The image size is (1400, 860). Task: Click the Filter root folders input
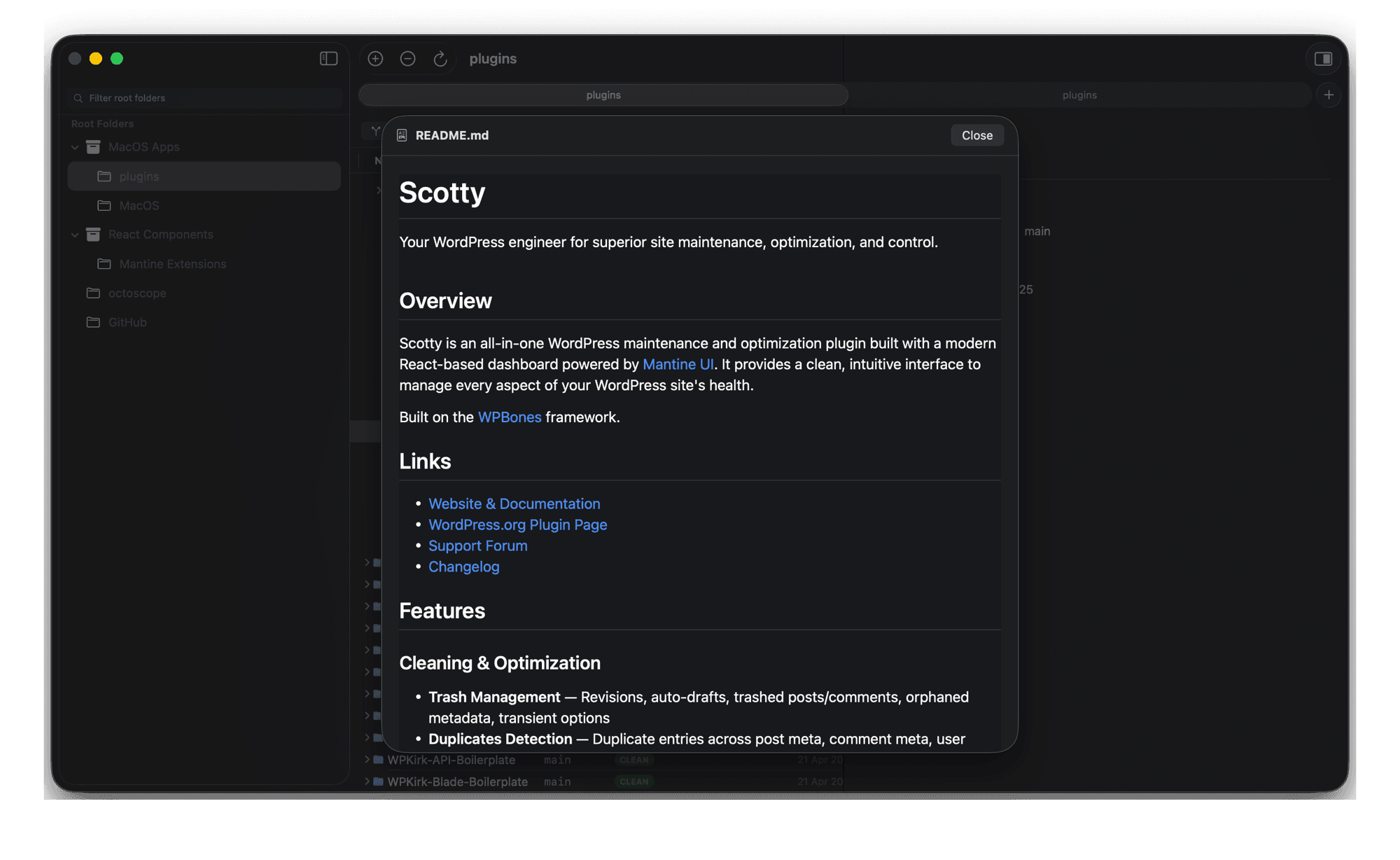(204, 98)
